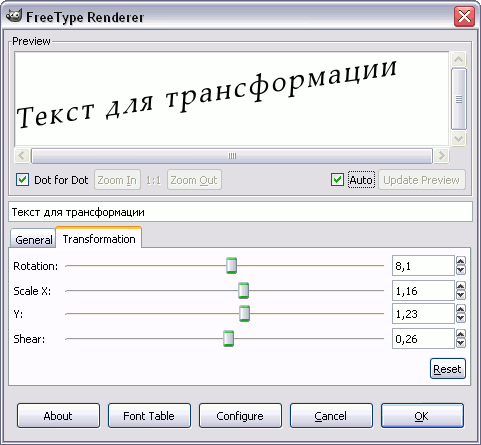The width and height of the screenshot is (481, 445).
Task: Open the Font Table button
Action: [149, 416]
